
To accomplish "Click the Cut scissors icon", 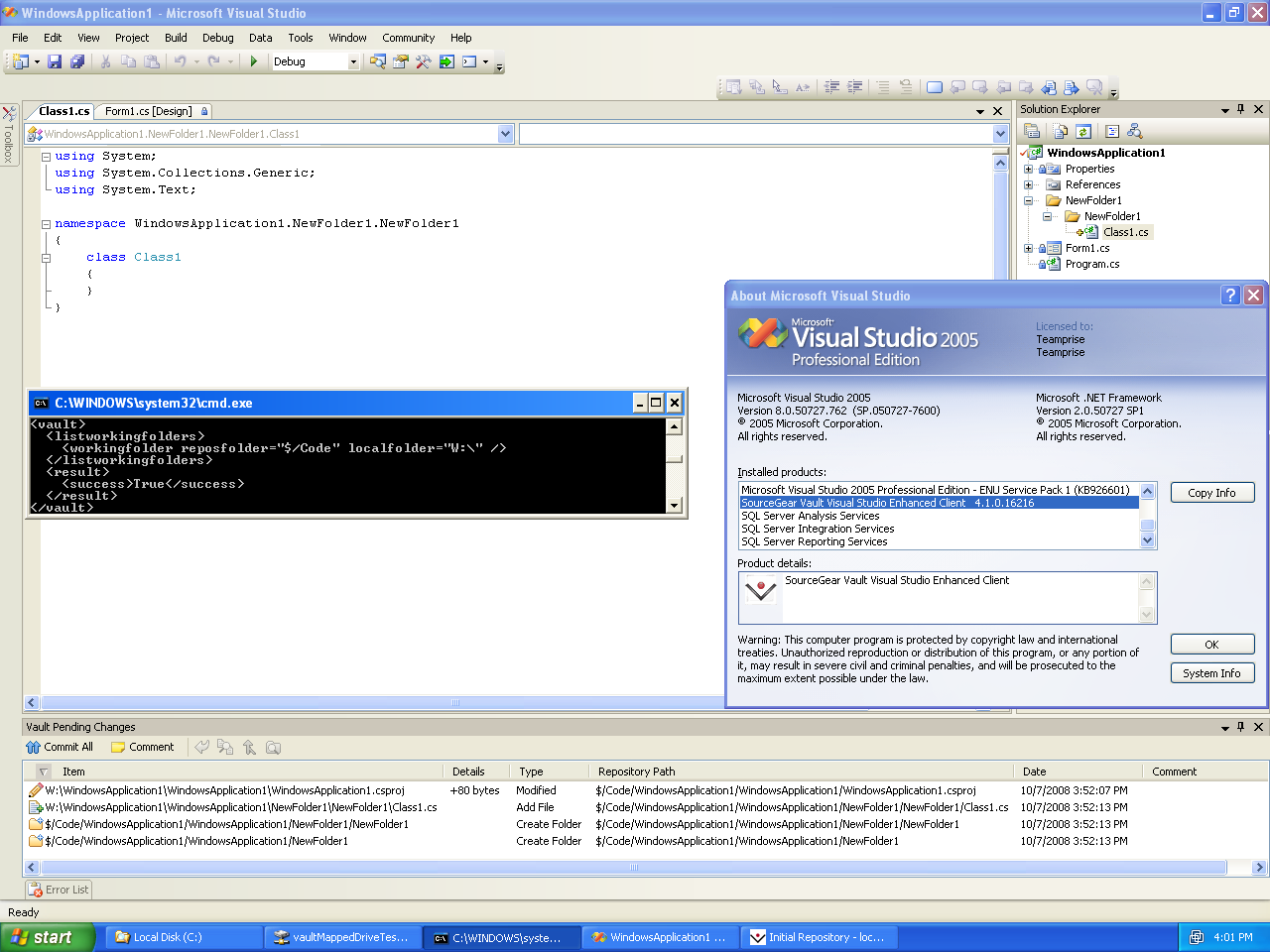I will tap(105, 61).
